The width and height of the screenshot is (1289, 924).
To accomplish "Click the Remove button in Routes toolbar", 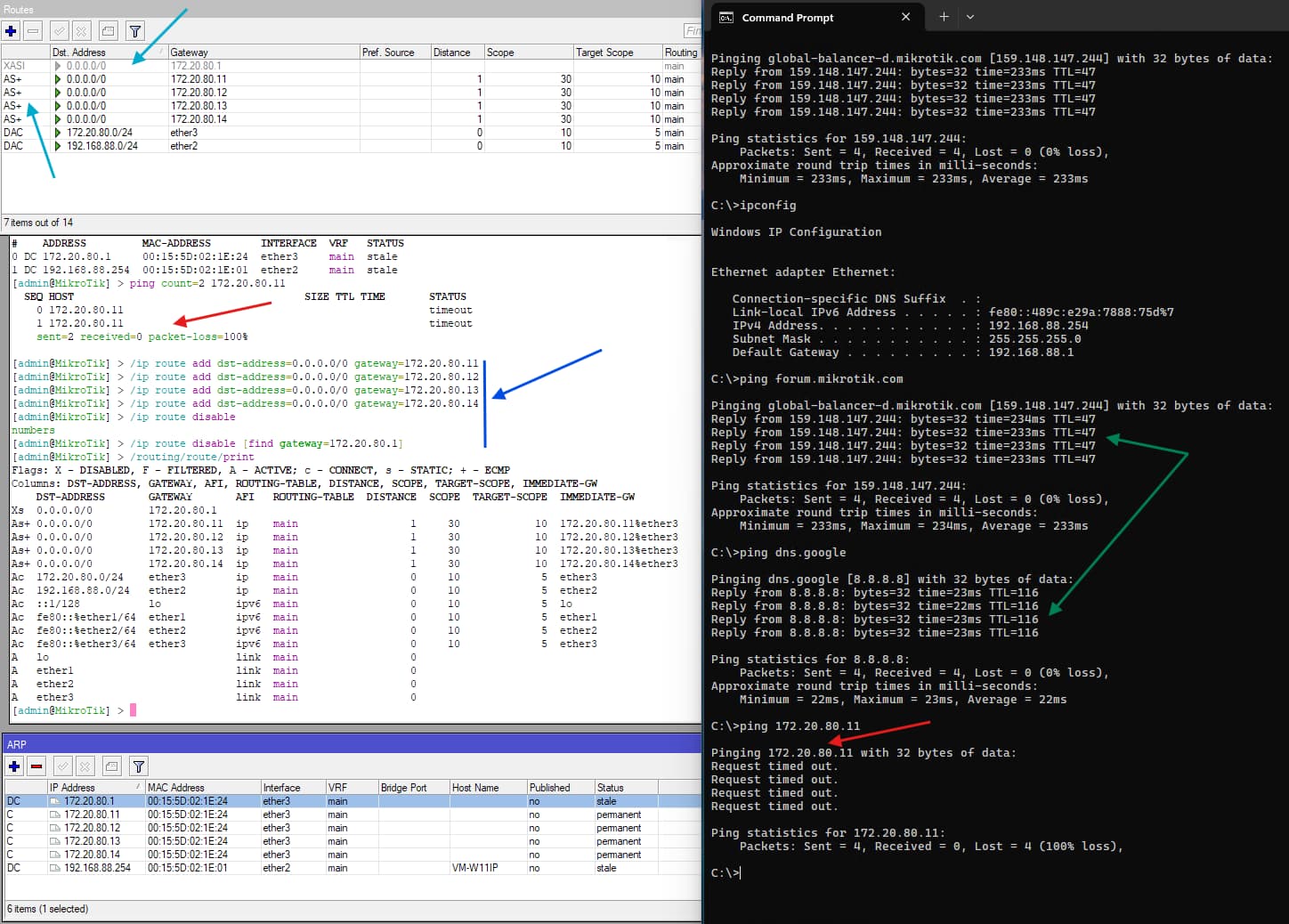I will point(33,31).
